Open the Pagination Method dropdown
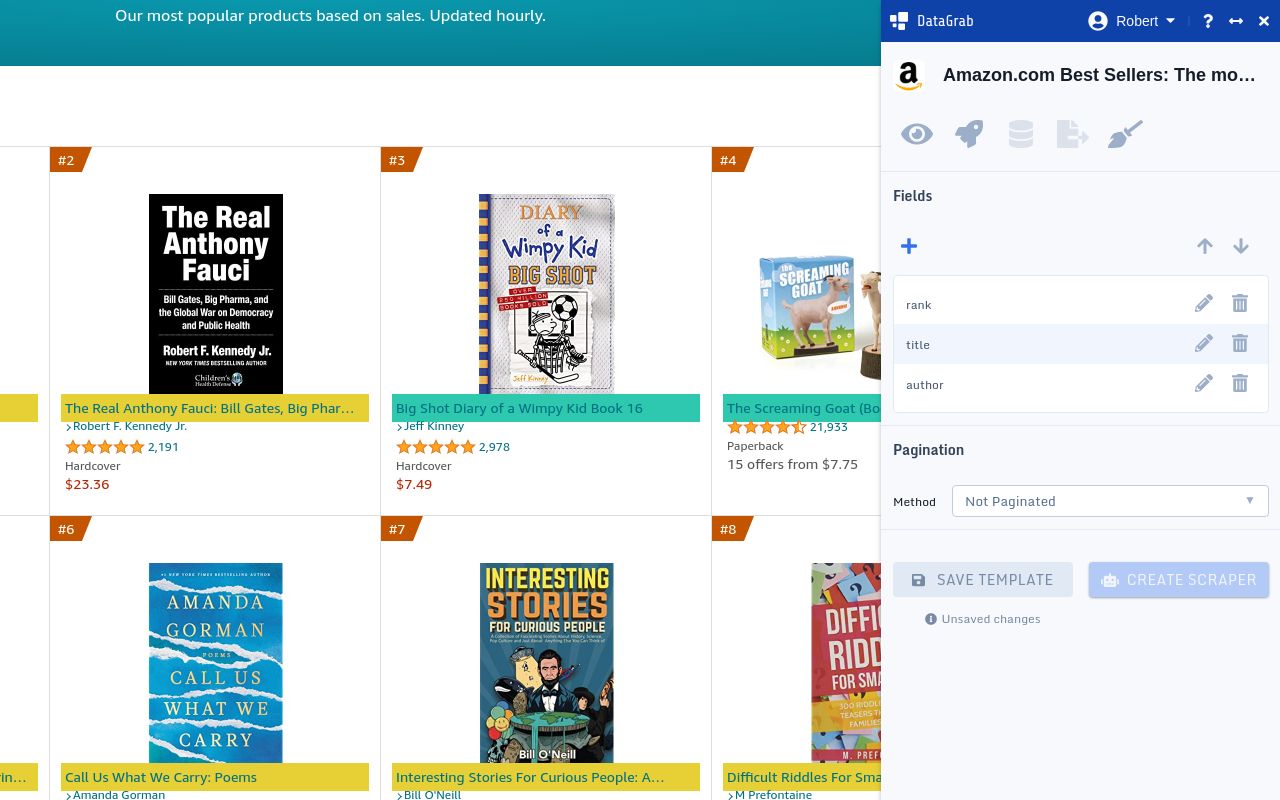Screen dimensions: 1280x800 click(1110, 501)
